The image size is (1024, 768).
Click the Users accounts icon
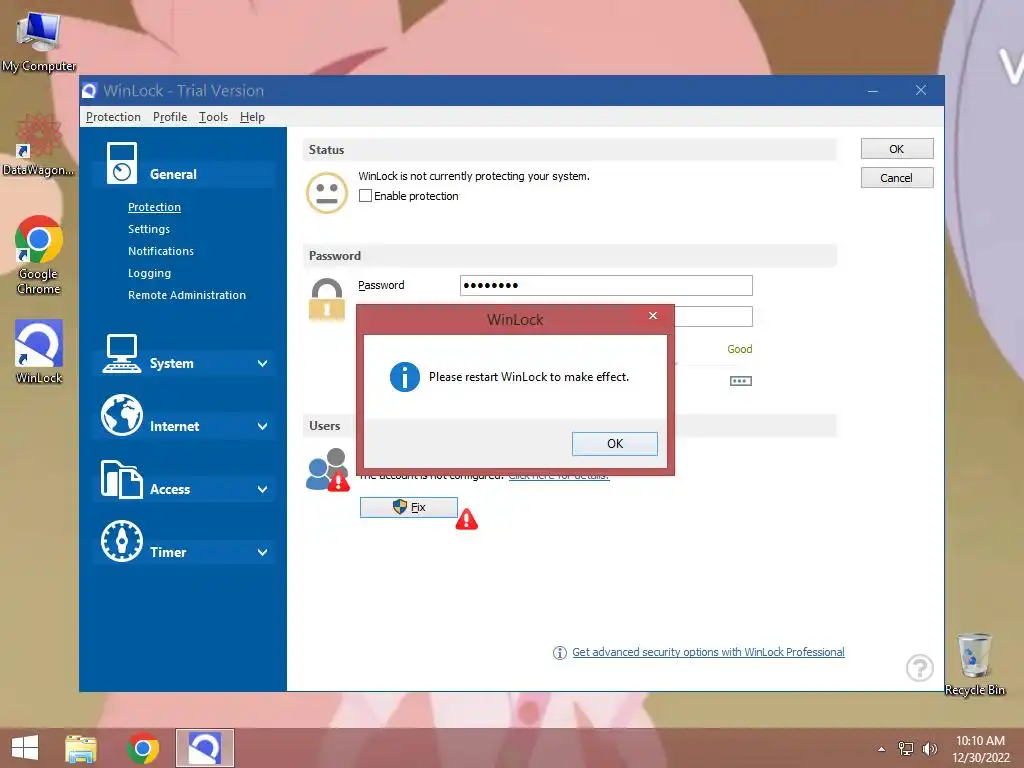328,470
